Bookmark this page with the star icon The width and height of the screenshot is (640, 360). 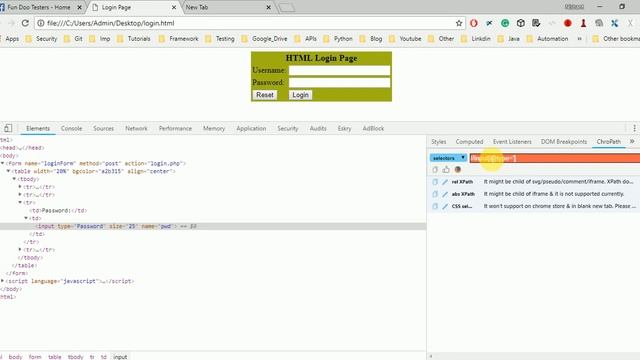point(459,23)
